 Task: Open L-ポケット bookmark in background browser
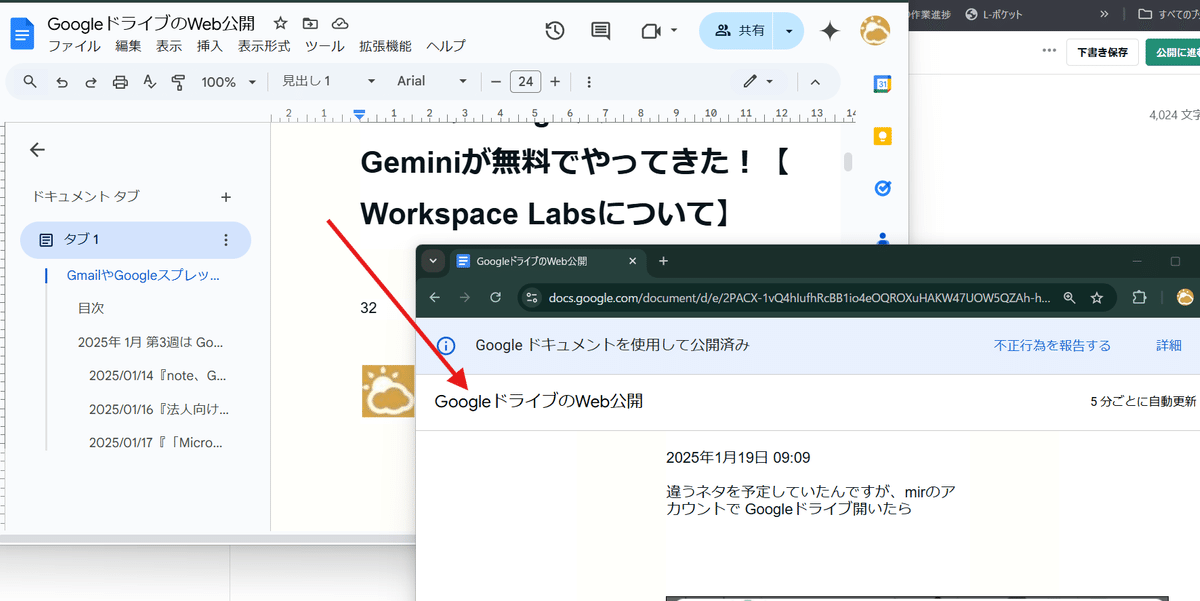click(994, 14)
